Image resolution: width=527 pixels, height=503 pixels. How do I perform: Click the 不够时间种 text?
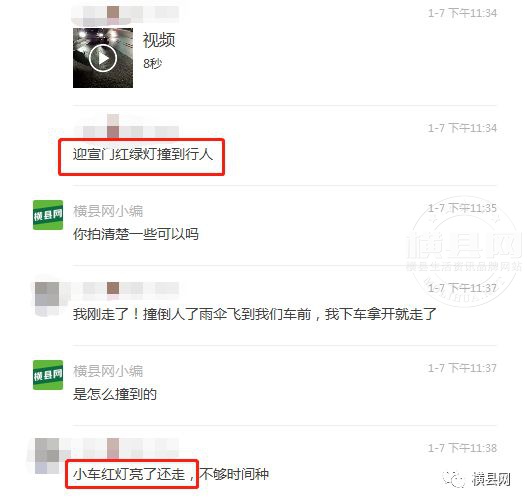[x=234, y=474]
